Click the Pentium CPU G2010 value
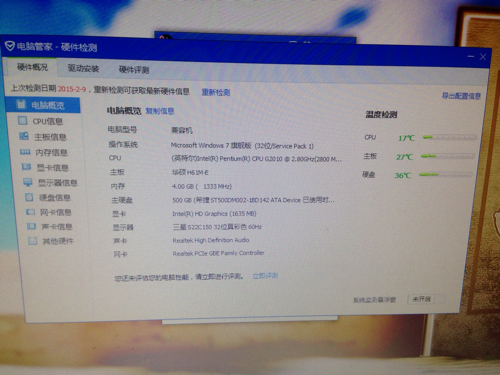This screenshot has height=375, width=500. pos(257,159)
